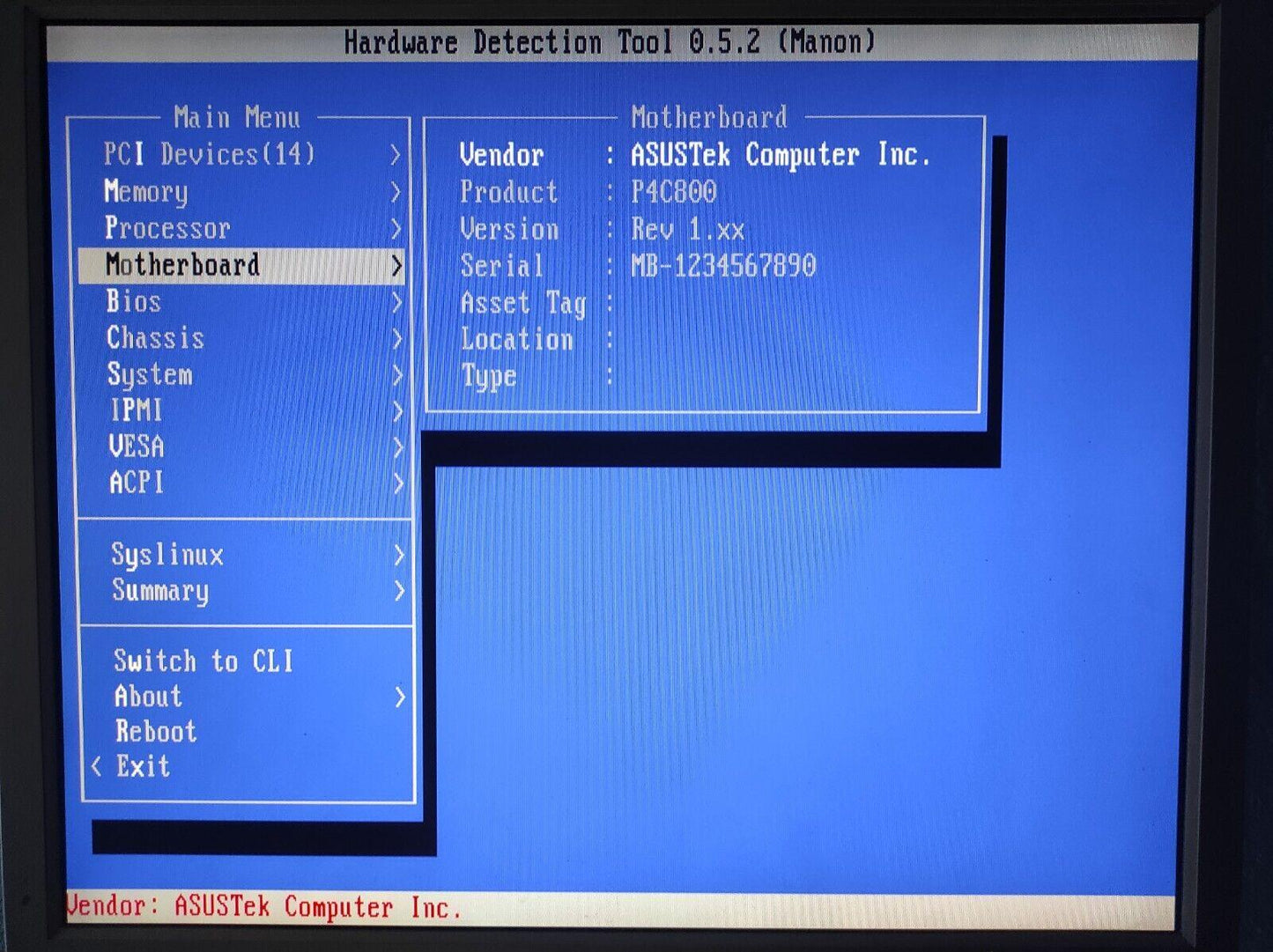1273x952 pixels.
Task: Open the Bios menu entry
Action: pyautogui.click(x=134, y=302)
